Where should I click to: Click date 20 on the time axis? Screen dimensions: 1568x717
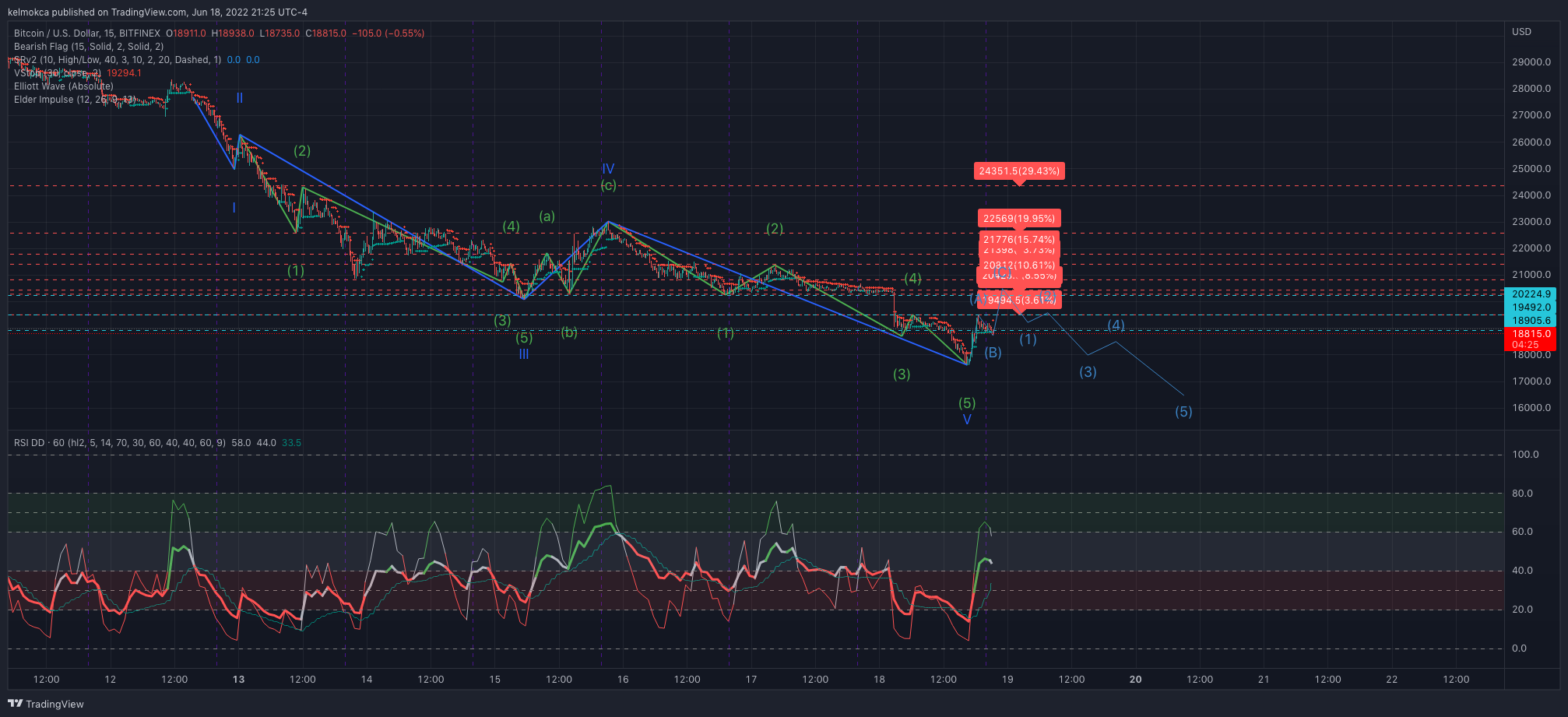1136,680
